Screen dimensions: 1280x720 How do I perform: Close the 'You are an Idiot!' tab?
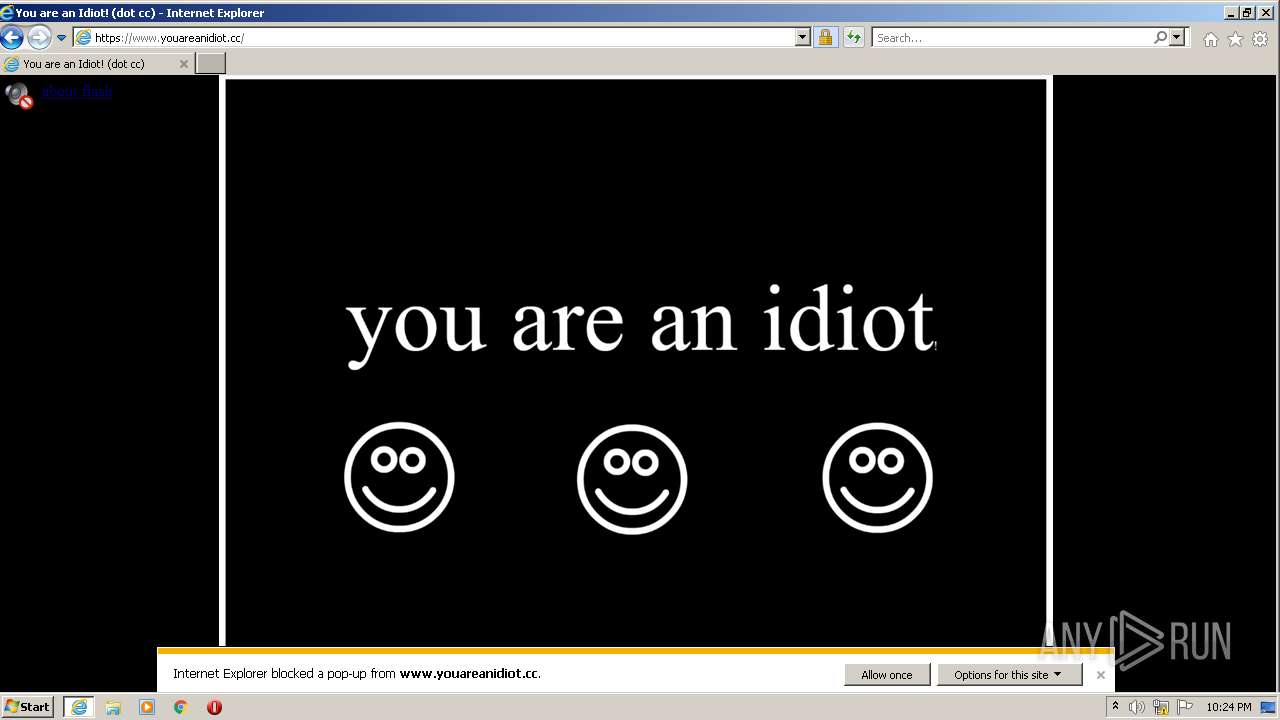[183, 64]
